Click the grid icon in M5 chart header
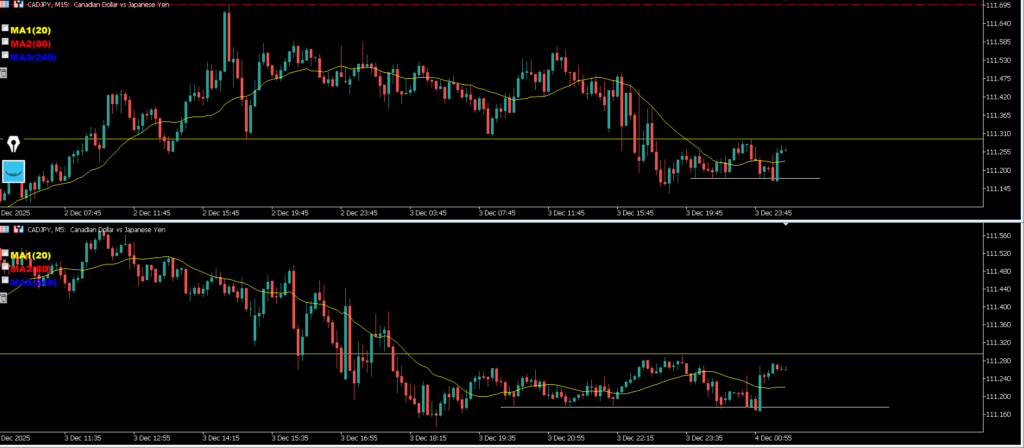Screen dimensions: 1024x448 (6, 229)
